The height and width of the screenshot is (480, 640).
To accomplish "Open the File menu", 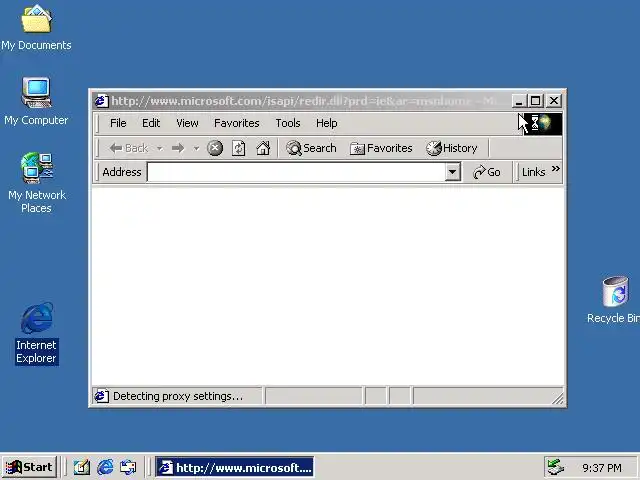I will coord(118,123).
